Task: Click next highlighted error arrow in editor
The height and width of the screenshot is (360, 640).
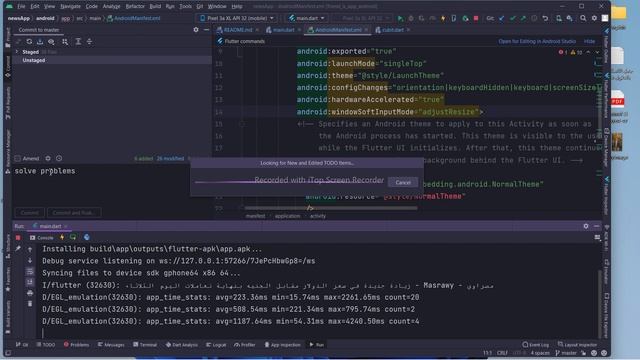Action: [597, 52]
